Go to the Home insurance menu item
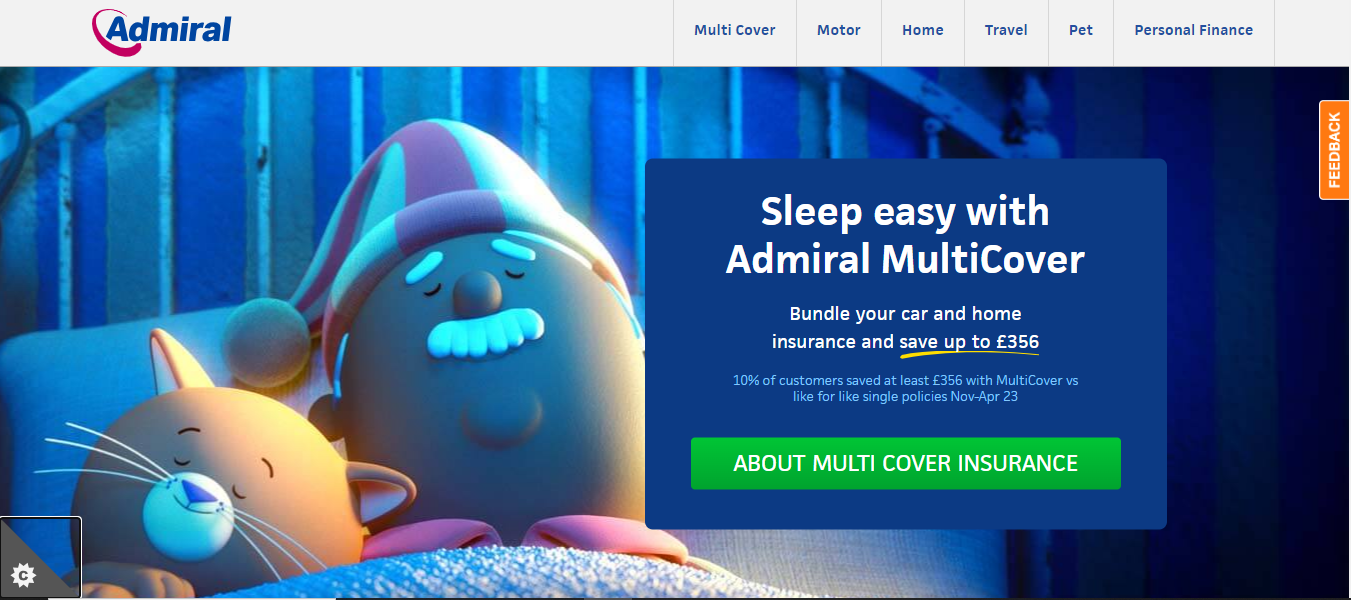Screen dimensions: 1351x600 point(923,30)
